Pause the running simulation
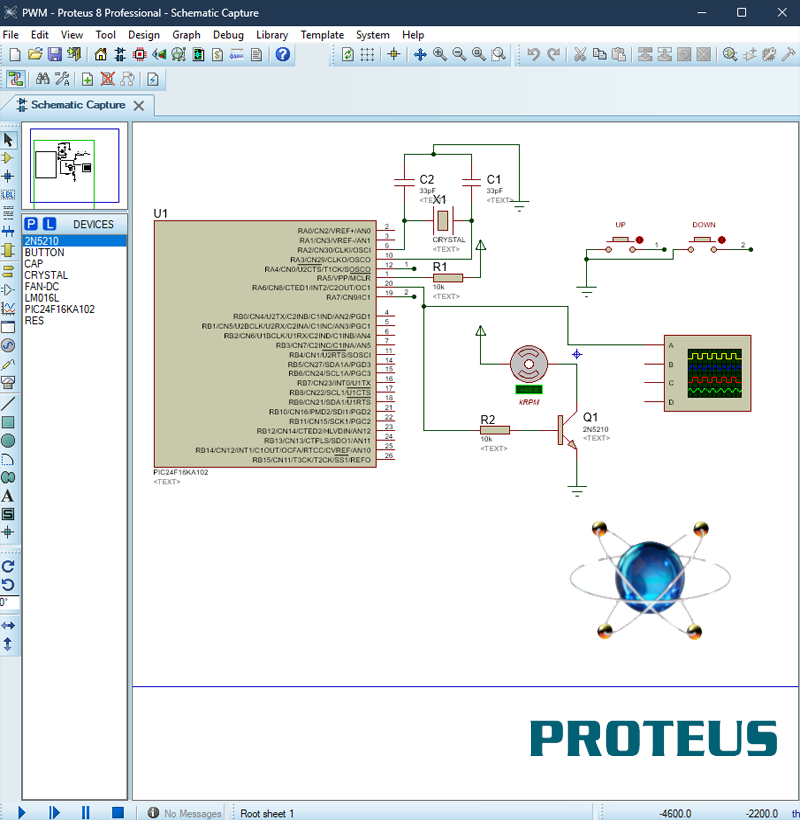This screenshot has width=800, height=820. [84, 812]
